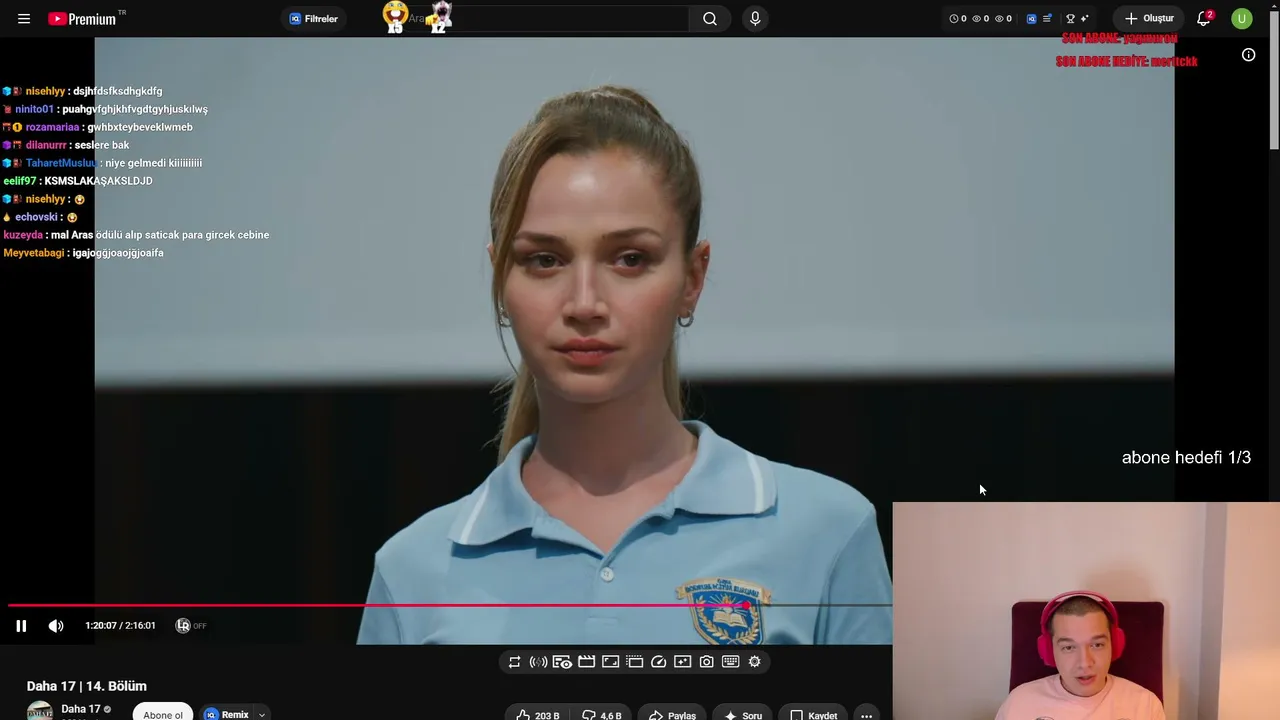Screen dimensions: 1280x720
Task: Click chat username eelif97
Action: (x=20, y=181)
